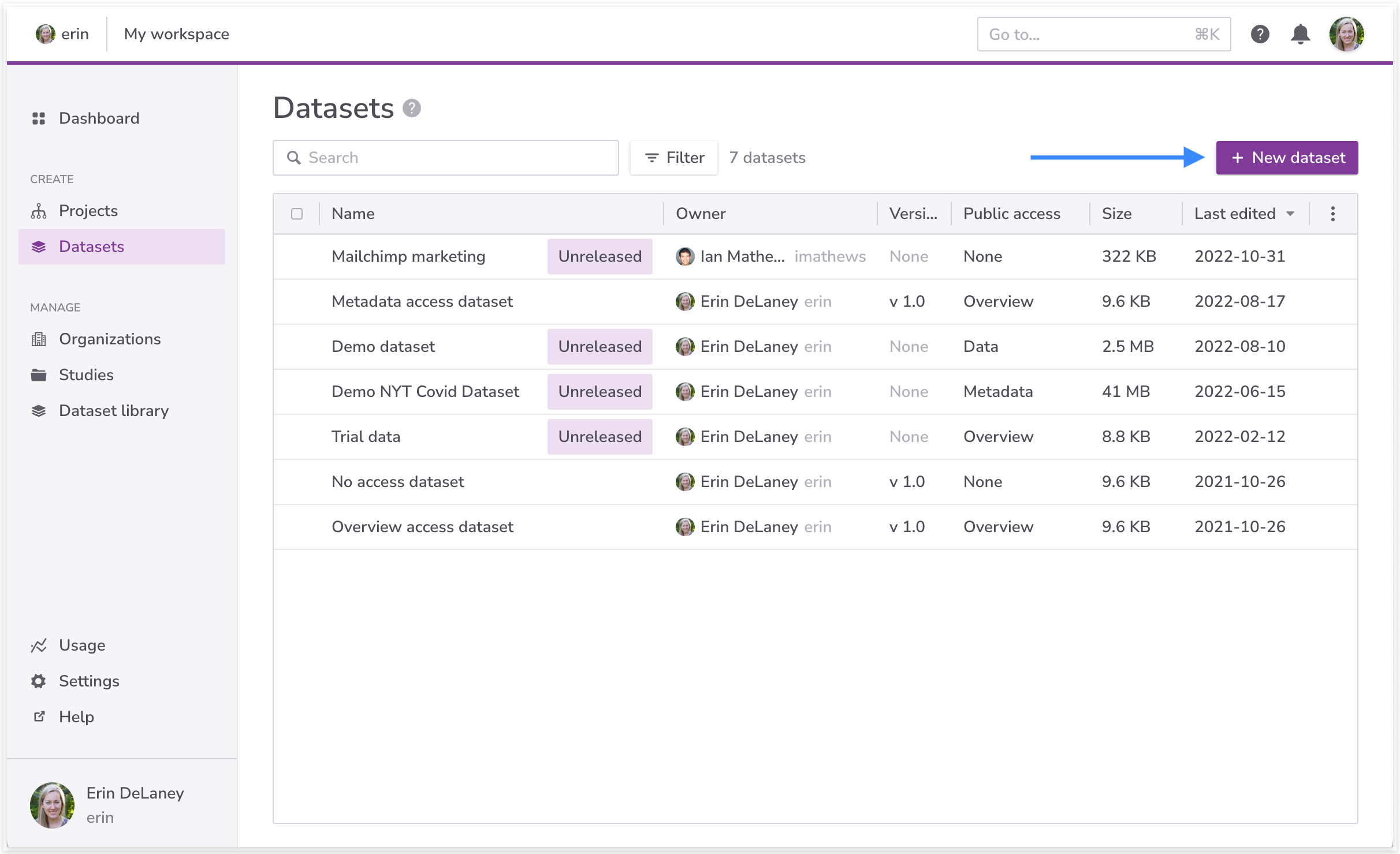Click the Projects hierarchy icon
The image size is (1400, 854).
pos(39,211)
